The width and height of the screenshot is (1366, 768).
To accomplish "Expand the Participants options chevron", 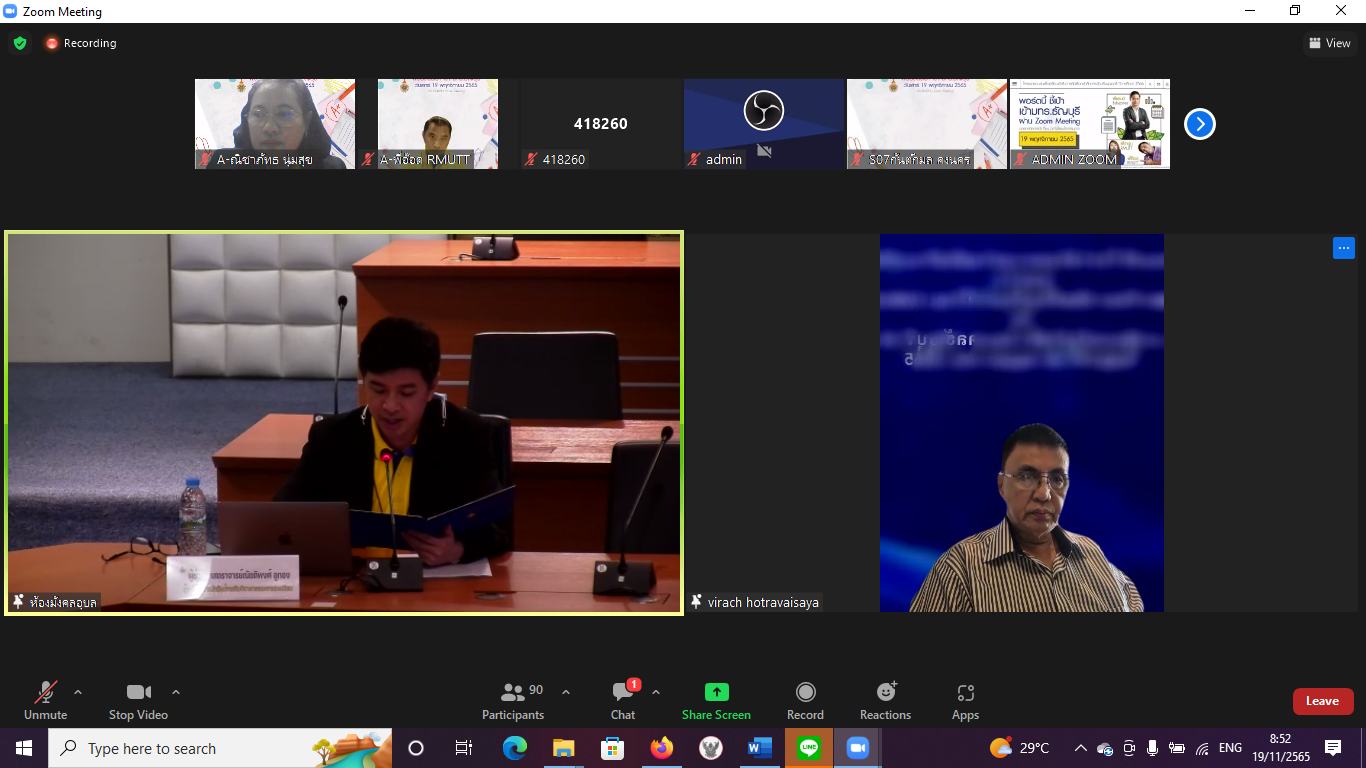I will [566, 692].
